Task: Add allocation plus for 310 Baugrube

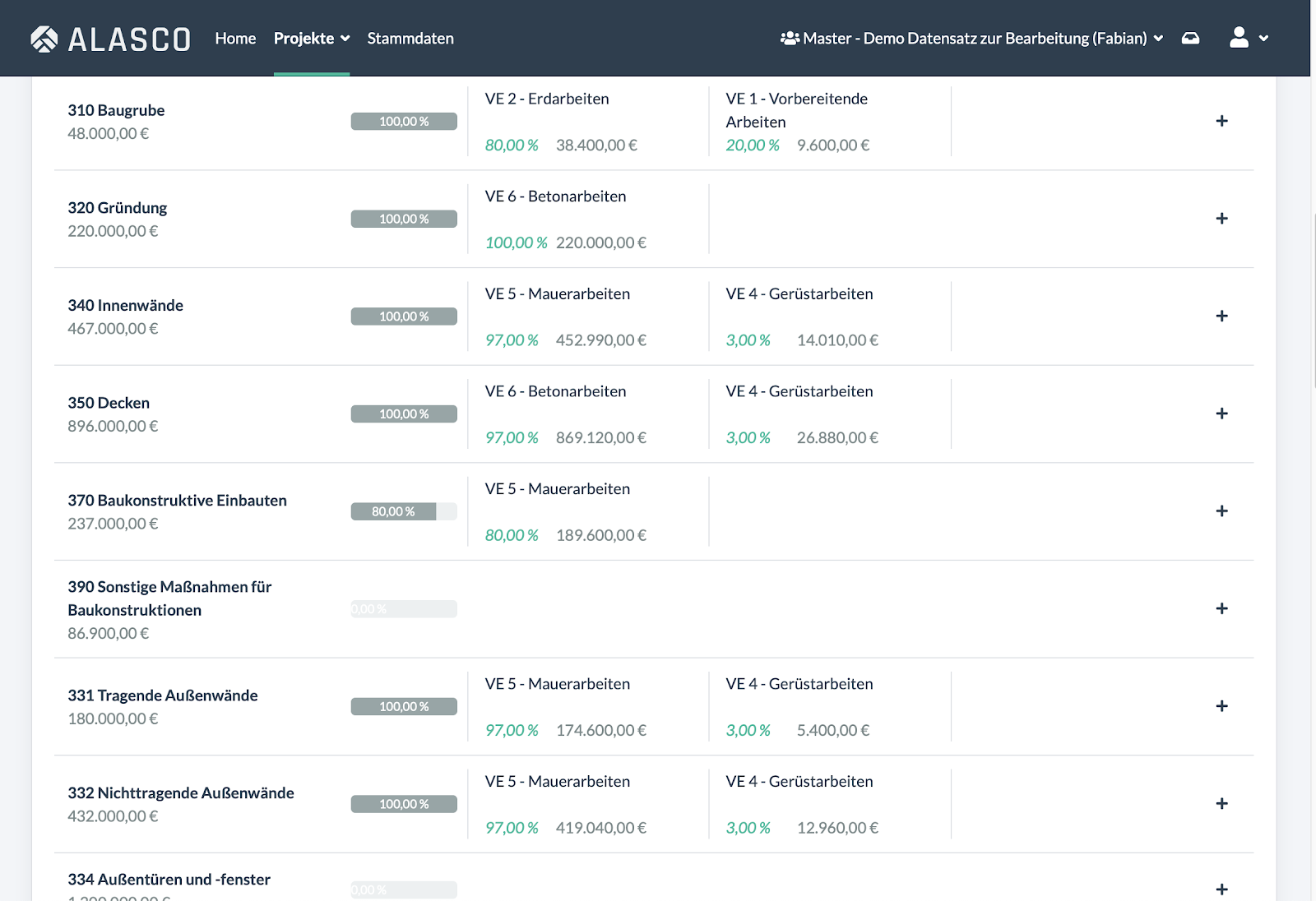Action: coord(1221,121)
